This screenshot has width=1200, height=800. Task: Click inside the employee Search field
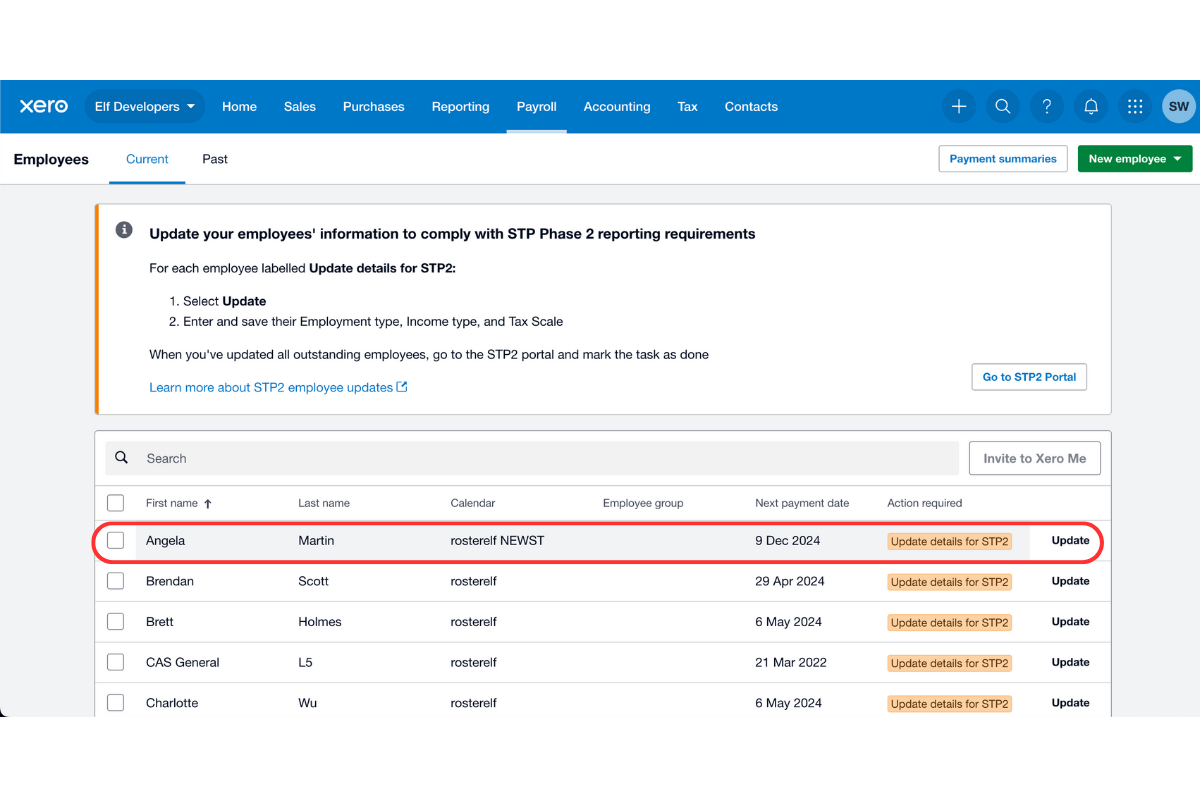[x=400, y=457]
